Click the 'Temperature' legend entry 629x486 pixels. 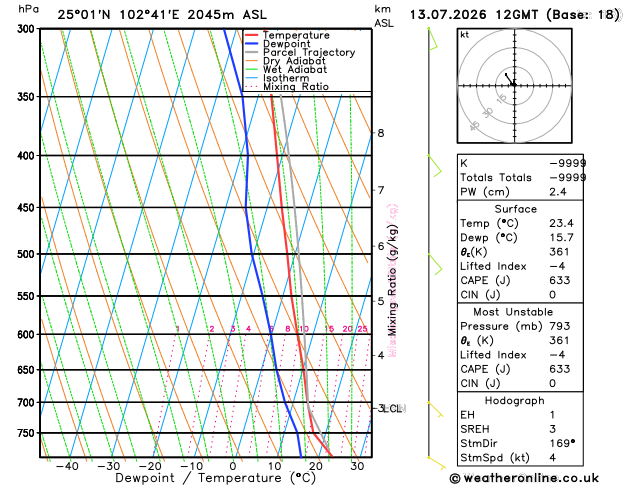287,35
